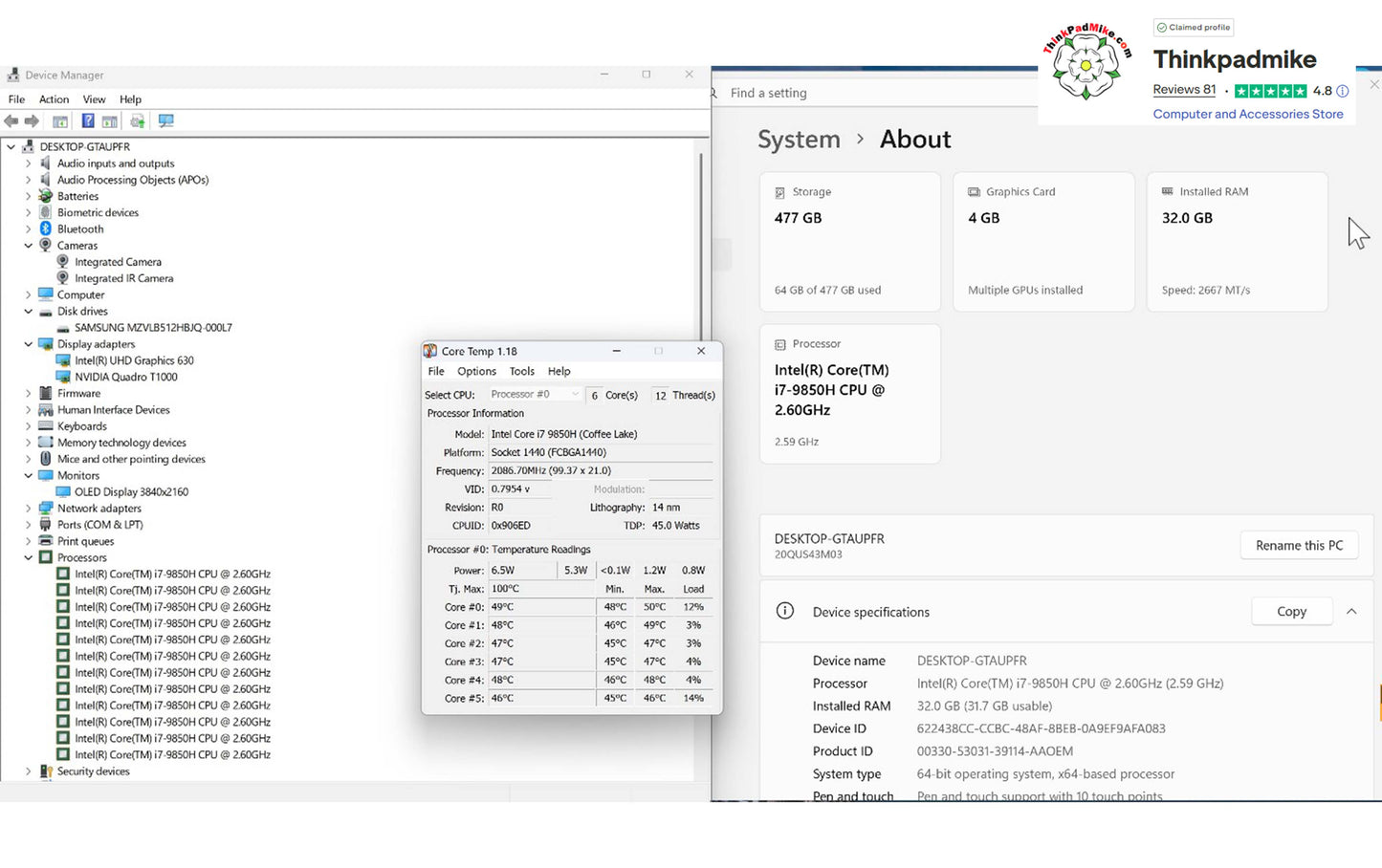Click the Security devices category icon
1382x868 pixels.
pyautogui.click(x=45, y=771)
